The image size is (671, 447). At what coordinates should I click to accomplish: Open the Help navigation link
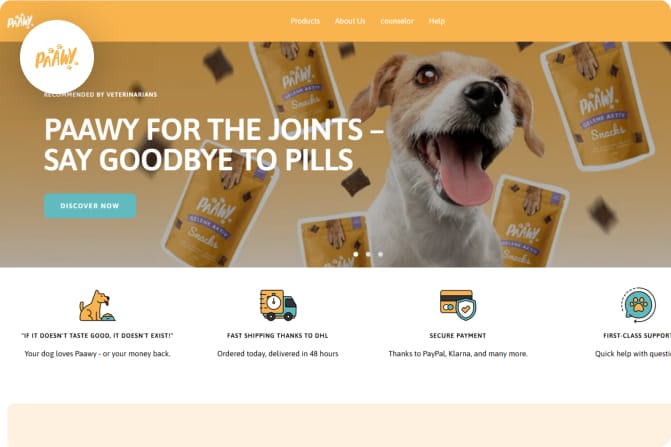pyautogui.click(x=436, y=21)
